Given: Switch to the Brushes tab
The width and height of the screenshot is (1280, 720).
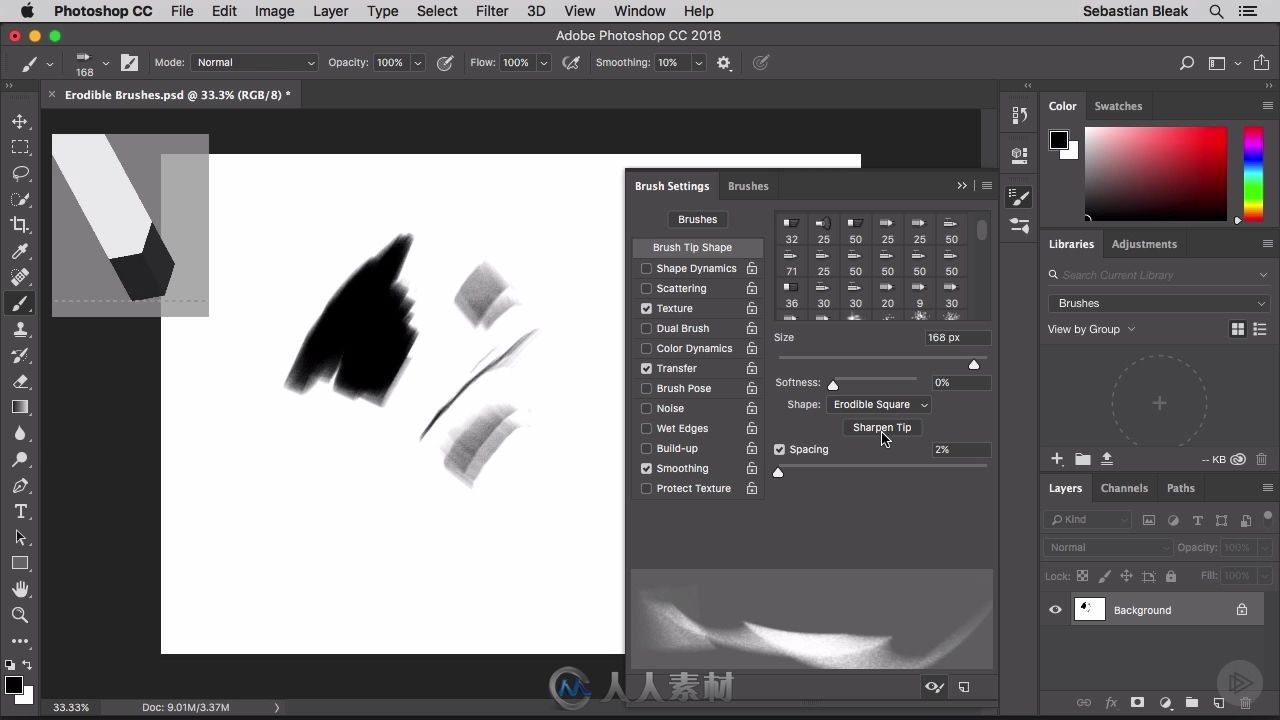Looking at the screenshot, I should 748,186.
